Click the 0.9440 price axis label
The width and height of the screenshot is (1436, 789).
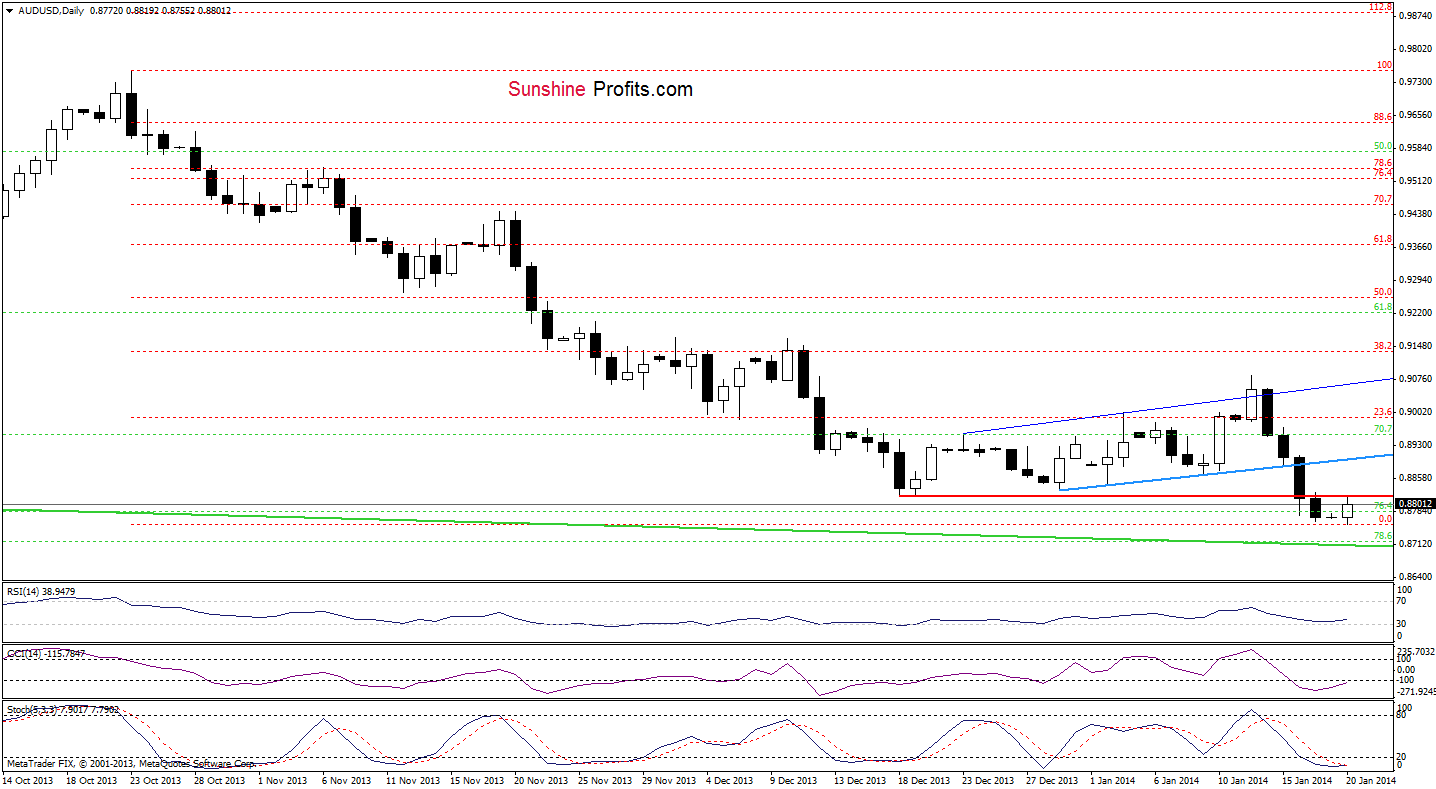click(x=1415, y=214)
